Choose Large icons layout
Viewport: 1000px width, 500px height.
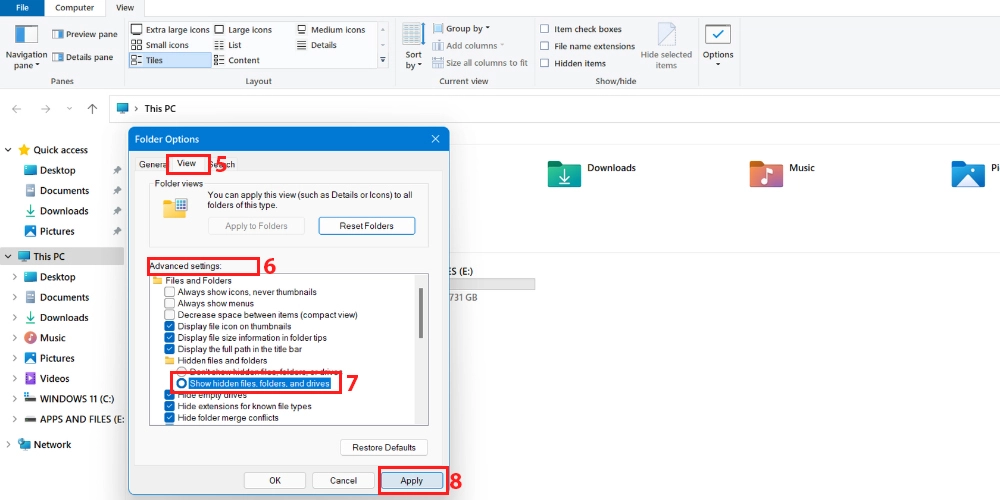[x=243, y=30]
